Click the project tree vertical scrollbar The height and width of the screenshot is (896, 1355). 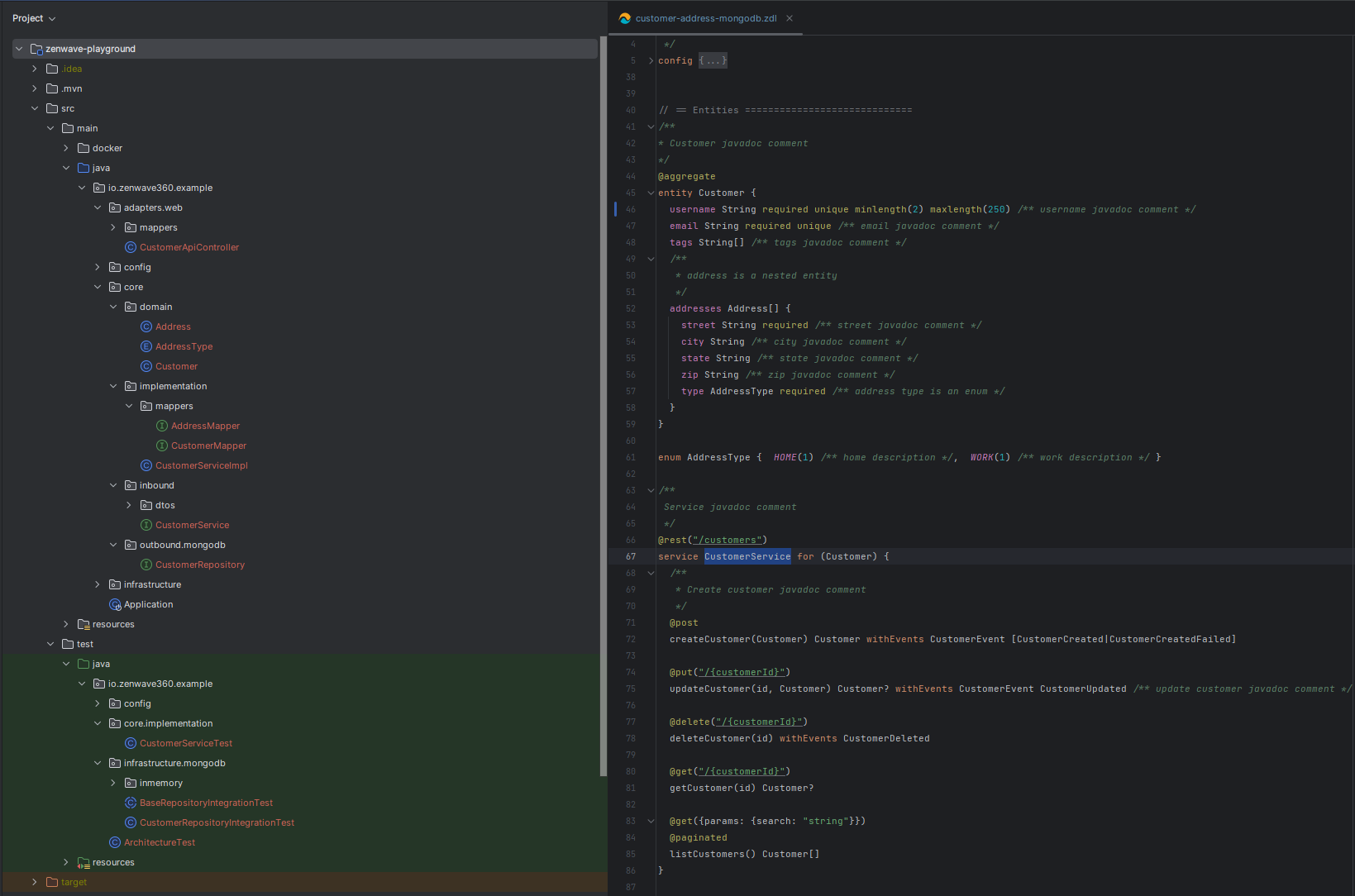pos(604,405)
